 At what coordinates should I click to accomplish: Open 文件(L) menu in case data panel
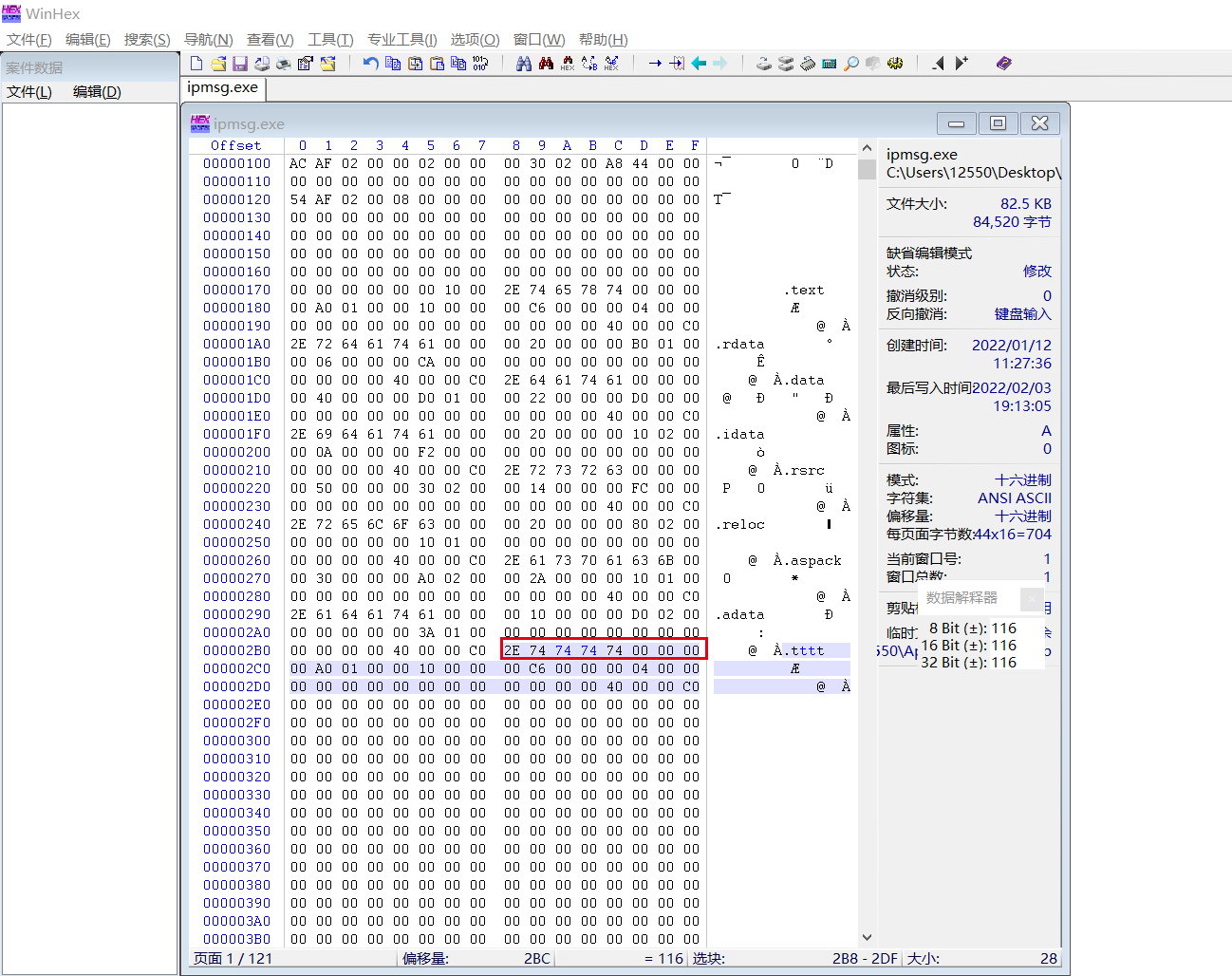tap(29, 91)
